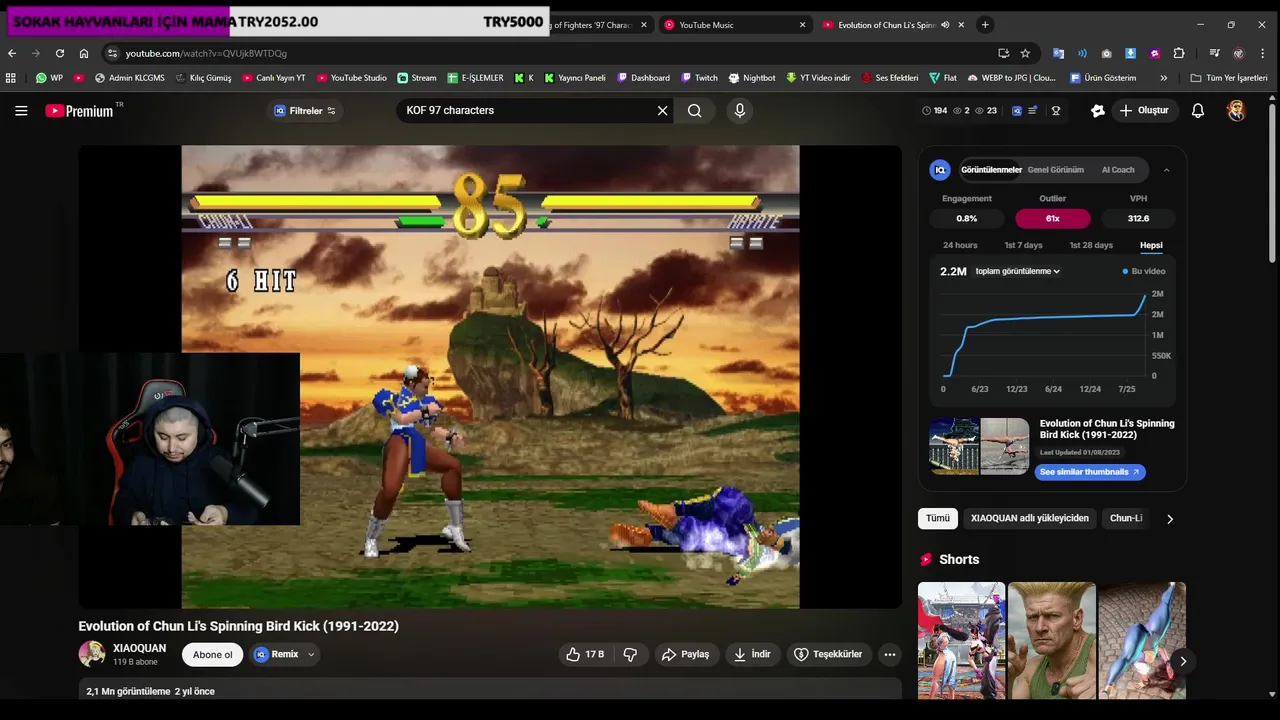Show more bookmarks with double chevron
1280x720 pixels.
point(1163,77)
